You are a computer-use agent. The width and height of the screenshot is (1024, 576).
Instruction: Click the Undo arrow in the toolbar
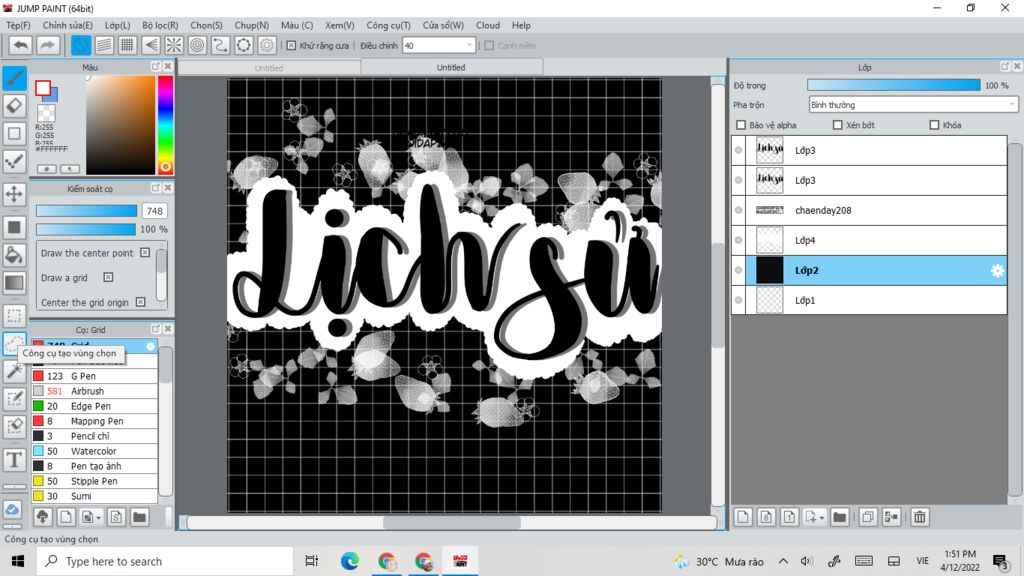(21, 45)
